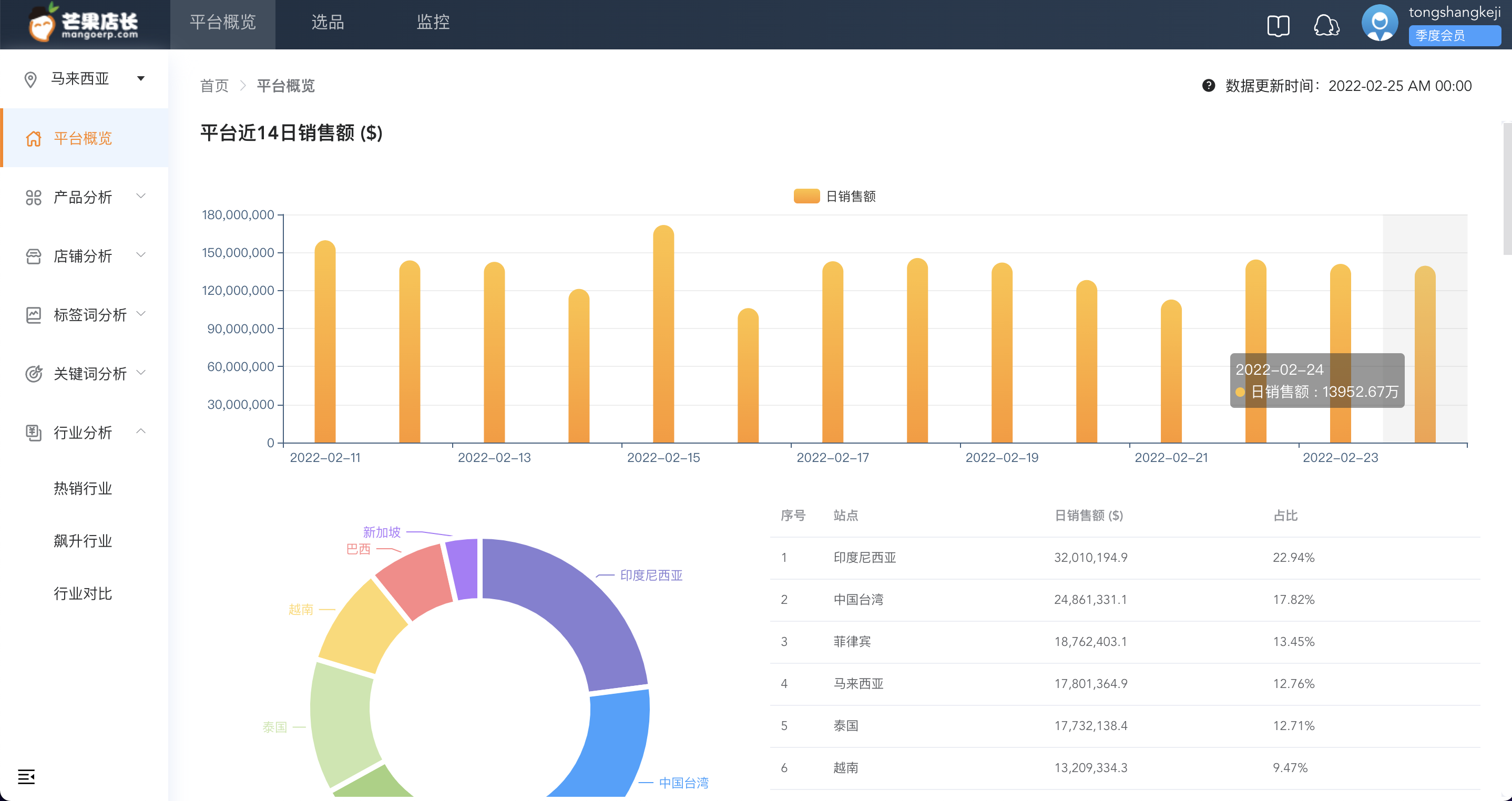Click the 新加坡 purple donut slice
The width and height of the screenshot is (1512, 801).
click(464, 569)
